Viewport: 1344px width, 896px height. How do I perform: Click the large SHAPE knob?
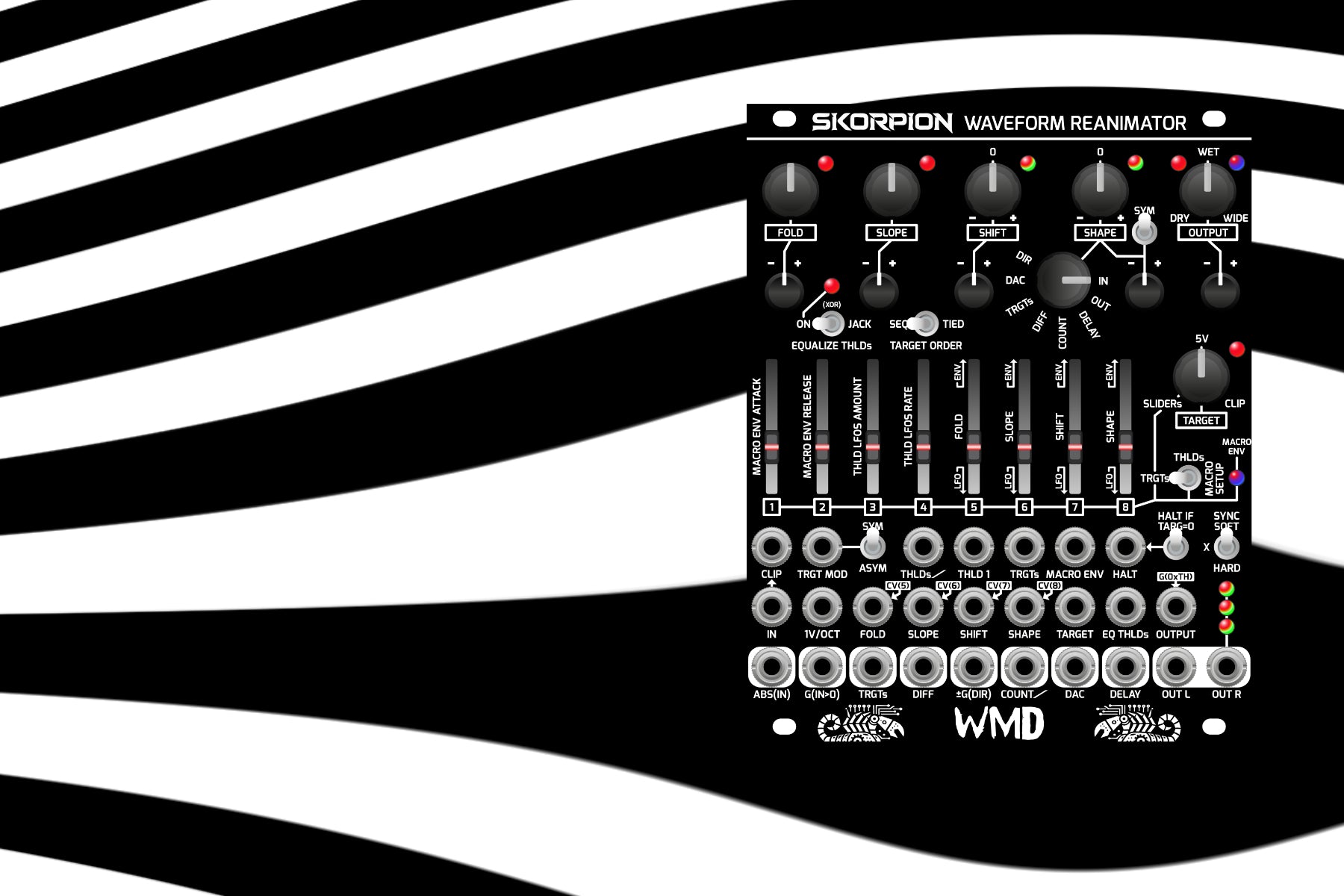(x=1100, y=190)
